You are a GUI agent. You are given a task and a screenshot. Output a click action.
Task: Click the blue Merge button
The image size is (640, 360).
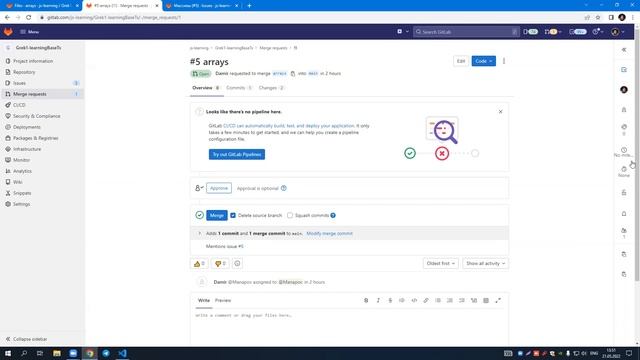click(x=217, y=215)
